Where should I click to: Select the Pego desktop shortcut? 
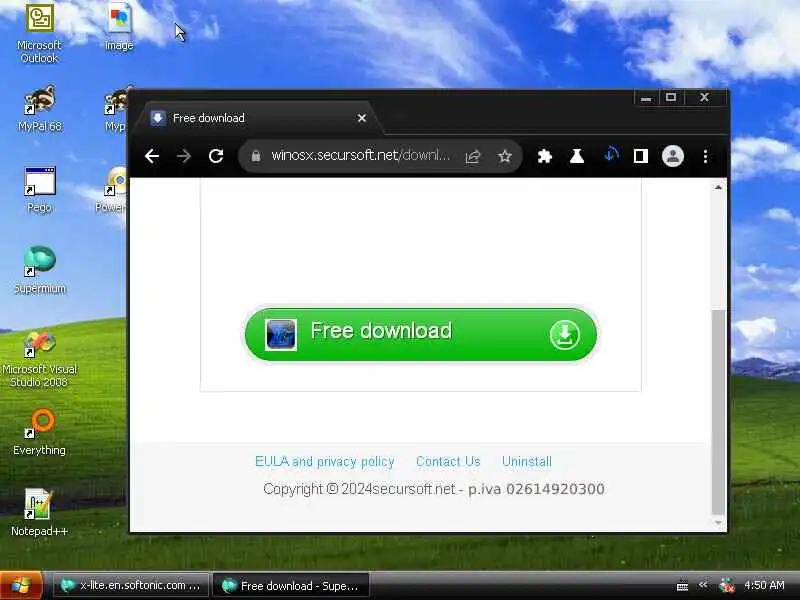39,189
